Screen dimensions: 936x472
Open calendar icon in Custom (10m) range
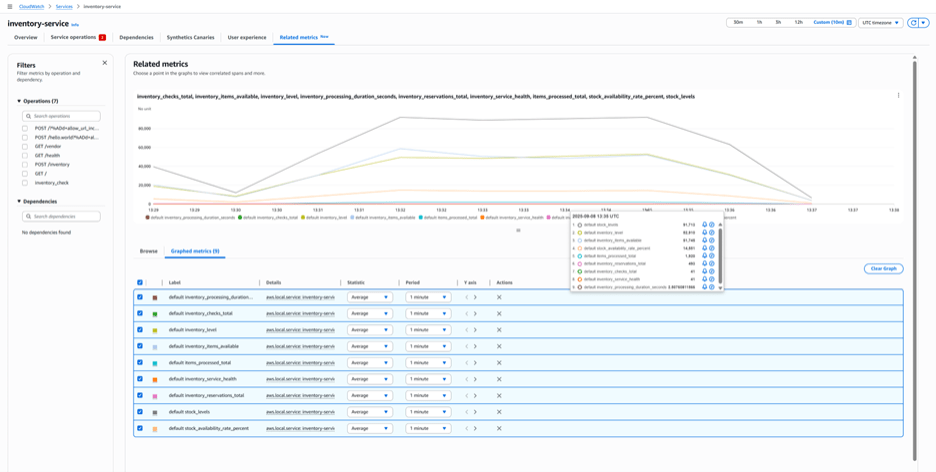[x=850, y=22]
